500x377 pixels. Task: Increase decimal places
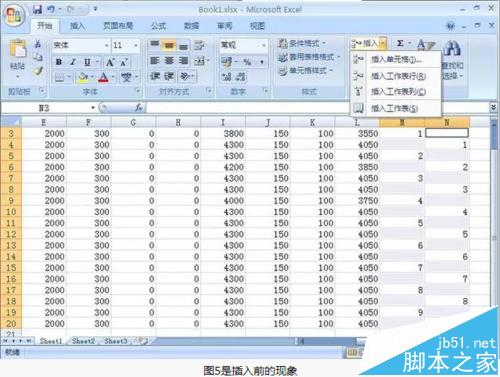[226, 77]
